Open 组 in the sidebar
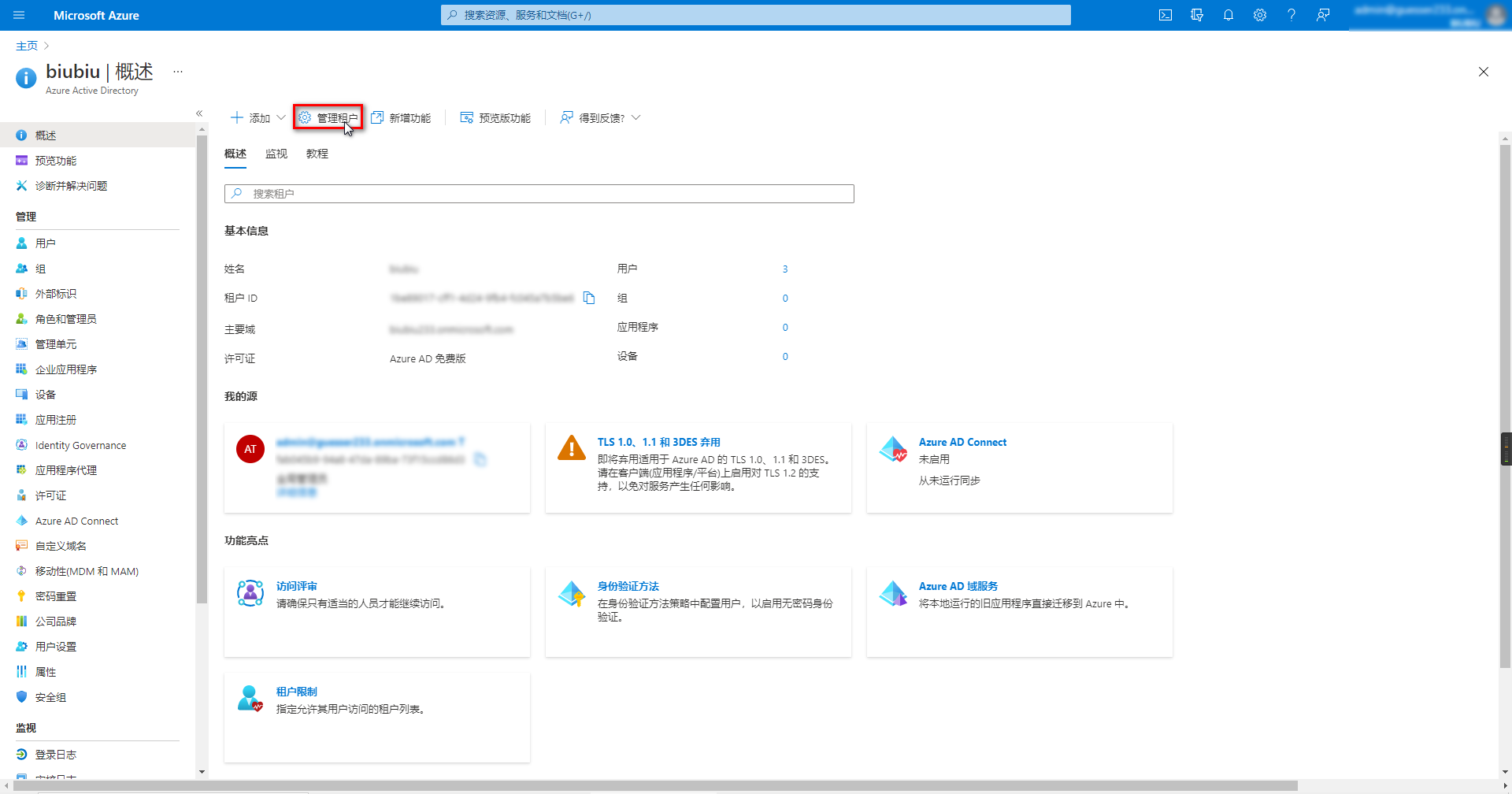This screenshot has height=794, width=1512. [98, 269]
